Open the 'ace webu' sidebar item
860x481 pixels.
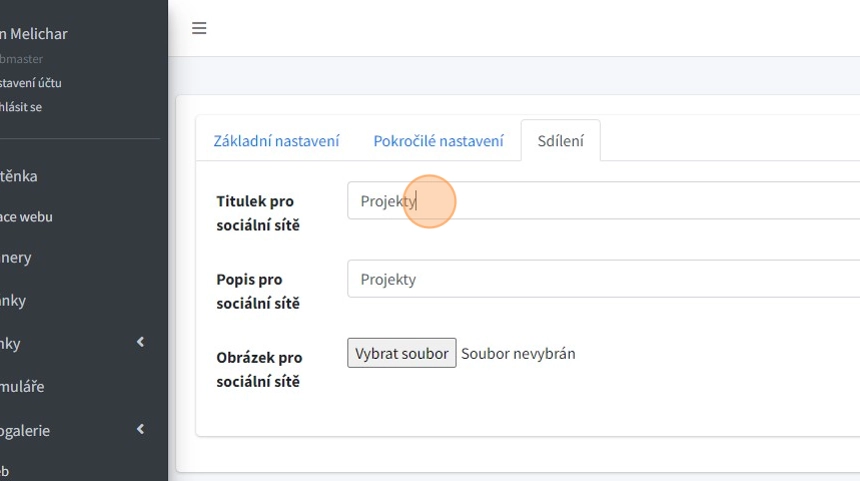[x=27, y=217]
